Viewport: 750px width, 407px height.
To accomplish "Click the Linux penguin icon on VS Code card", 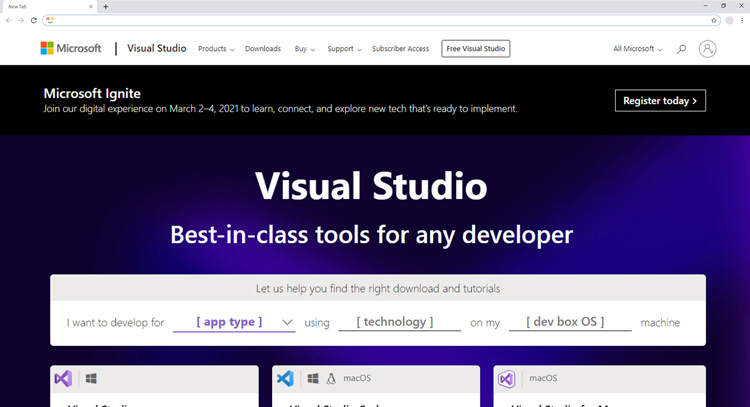I will pyautogui.click(x=331, y=378).
